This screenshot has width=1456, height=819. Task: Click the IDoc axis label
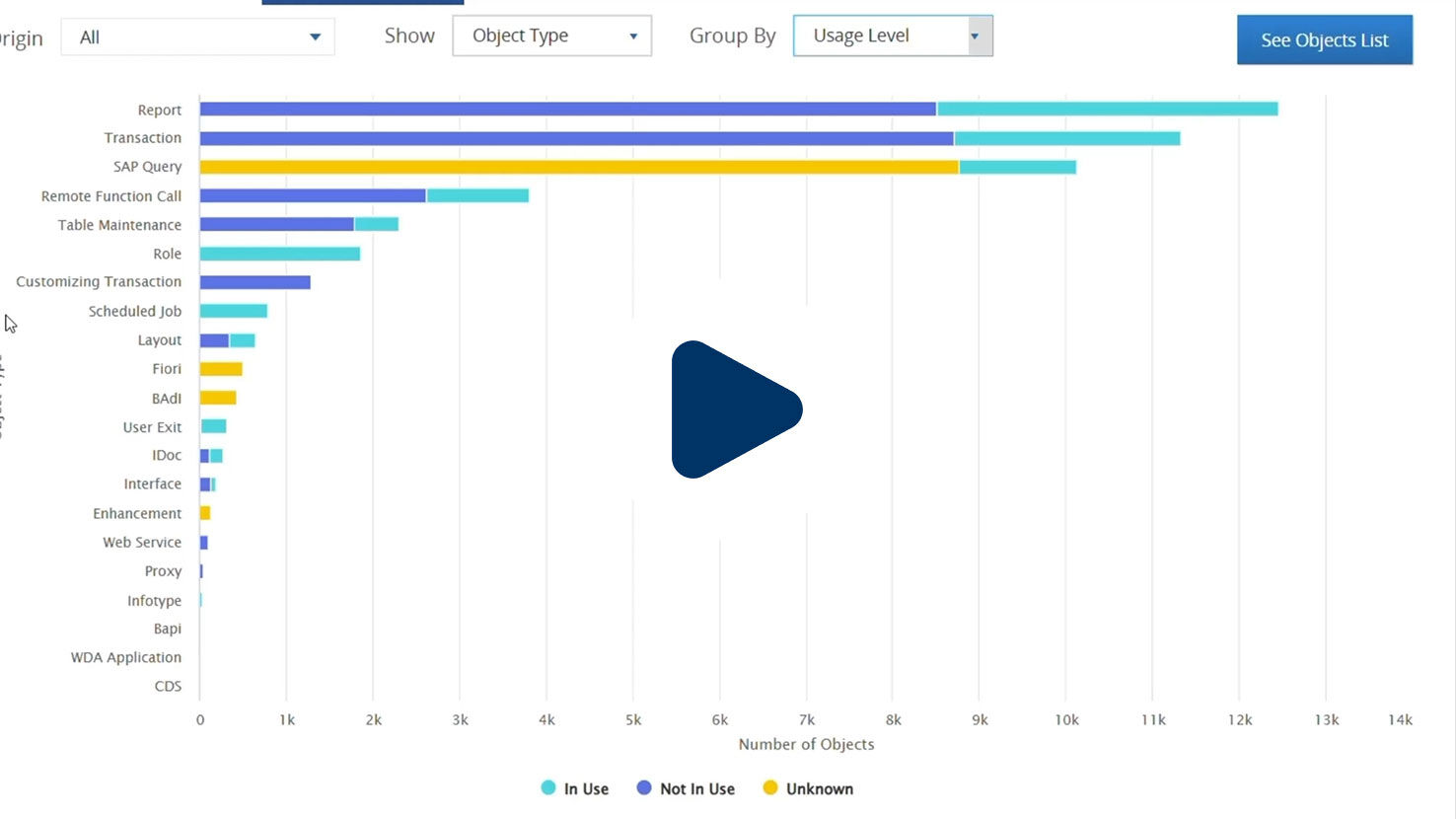tap(167, 455)
